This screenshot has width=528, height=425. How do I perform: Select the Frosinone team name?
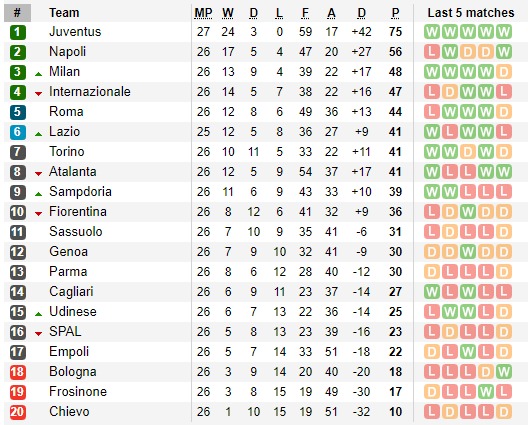[x=78, y=392]
